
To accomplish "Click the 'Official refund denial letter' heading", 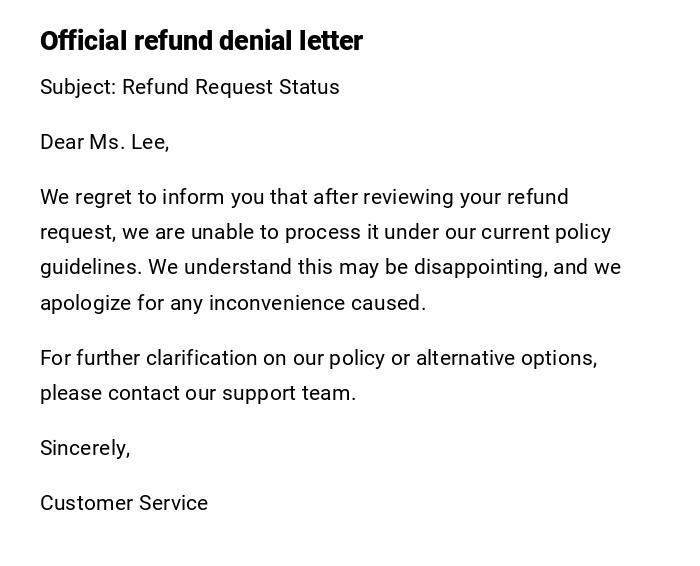I will (x=201, y=41).
